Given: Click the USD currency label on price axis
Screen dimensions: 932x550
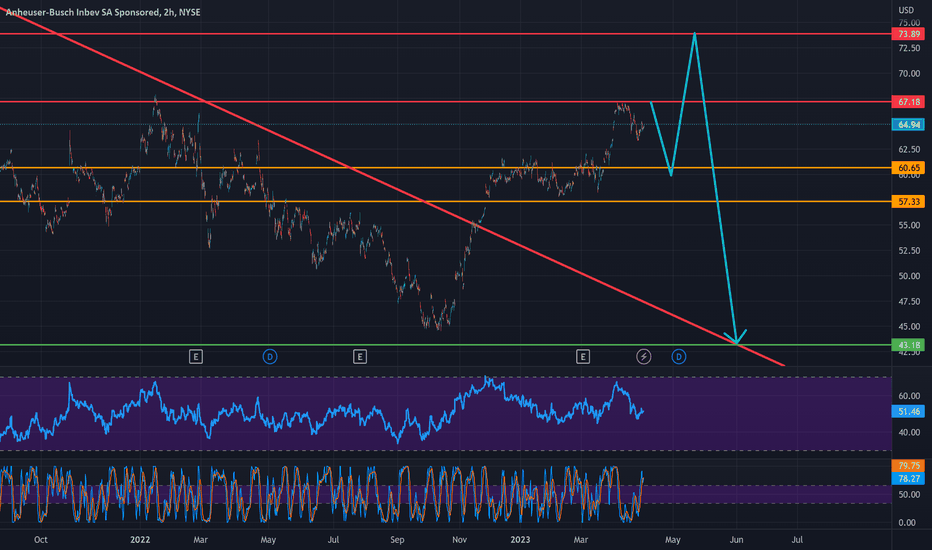Looking at the screenshot, I should pyautogui.click(x=906, y=10).
